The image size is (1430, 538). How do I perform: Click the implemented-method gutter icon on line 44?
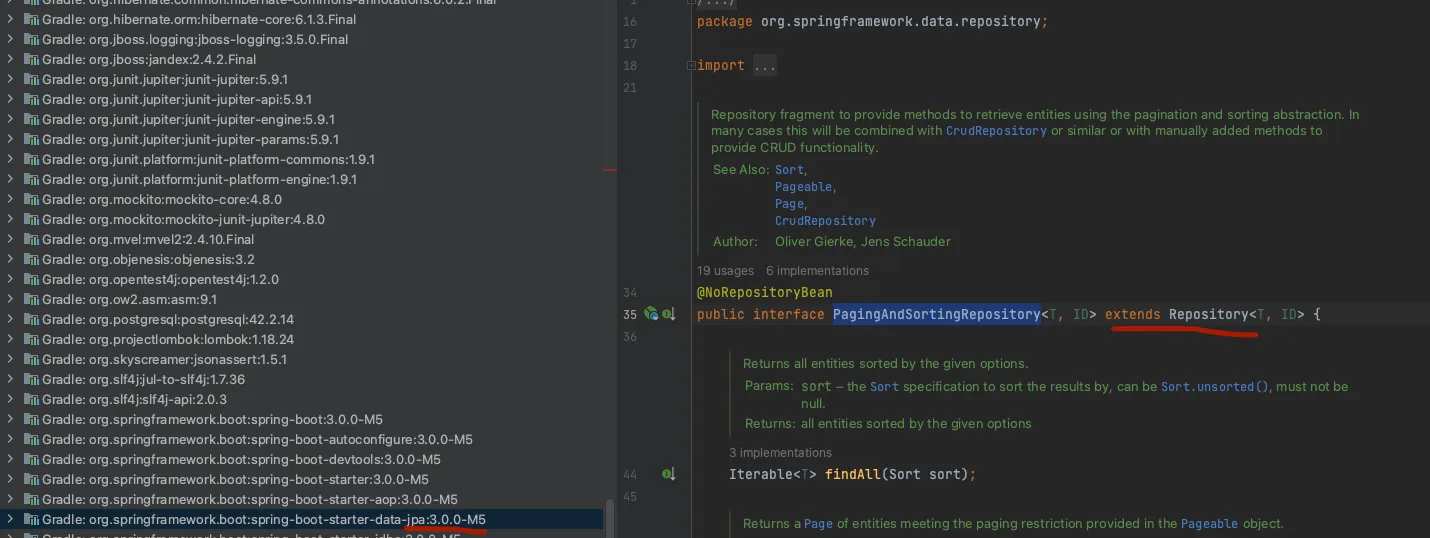pos(667,474)
